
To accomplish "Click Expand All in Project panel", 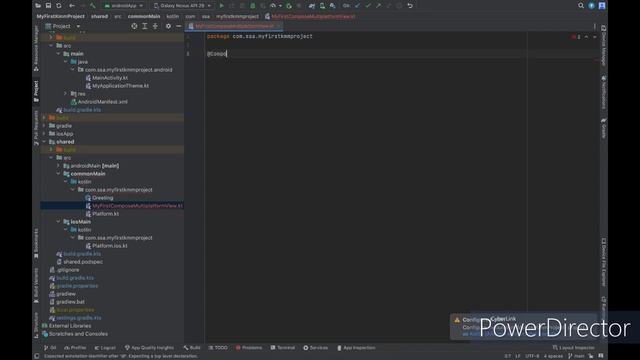I will tap(144, 26).
